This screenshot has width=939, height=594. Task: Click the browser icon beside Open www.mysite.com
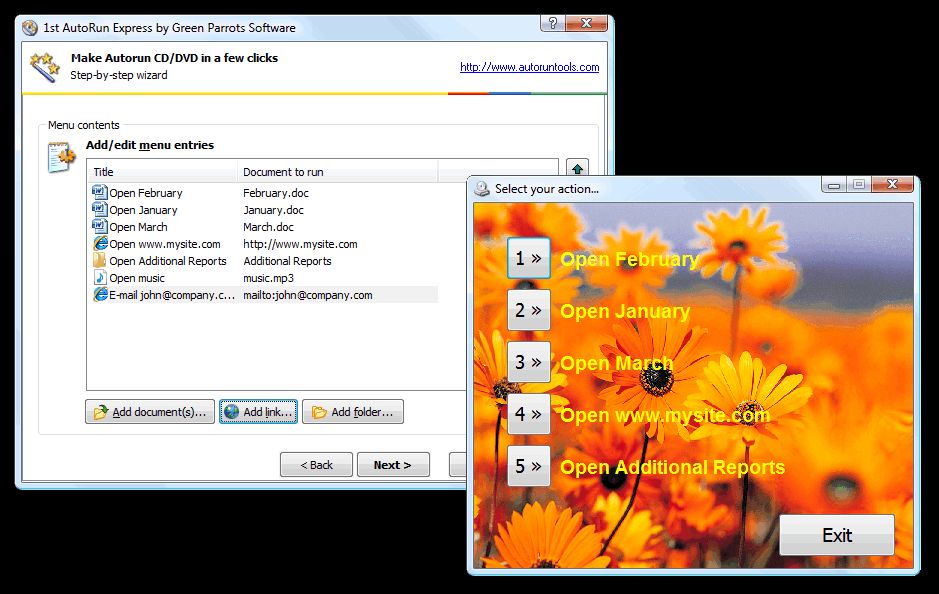[99, 243]
